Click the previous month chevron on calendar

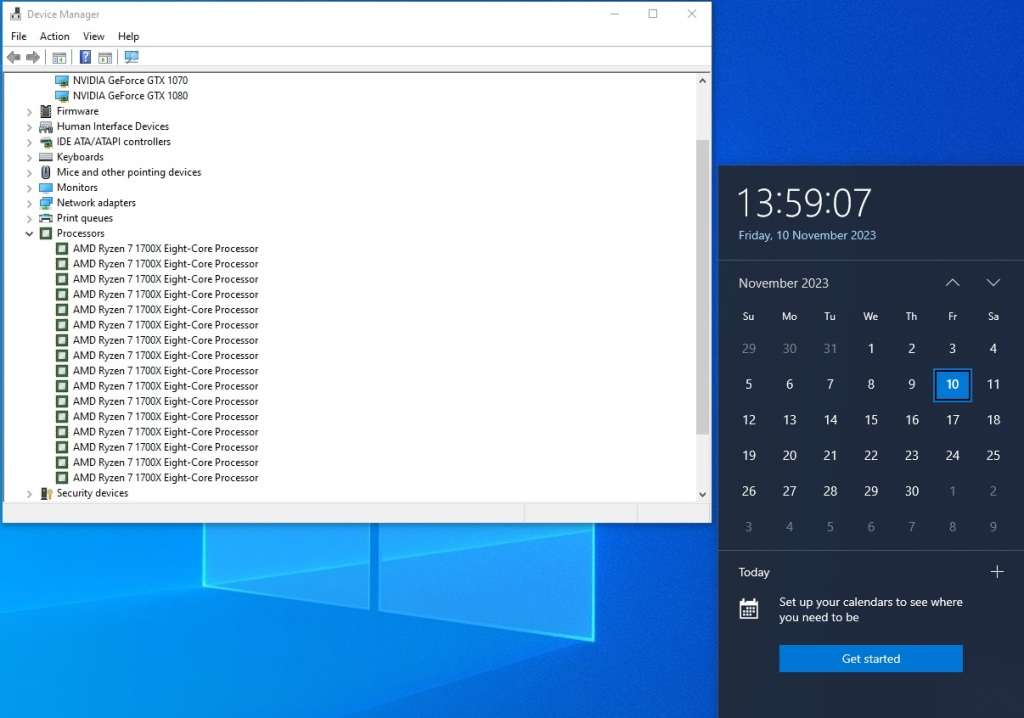click(x=952, y=282)
